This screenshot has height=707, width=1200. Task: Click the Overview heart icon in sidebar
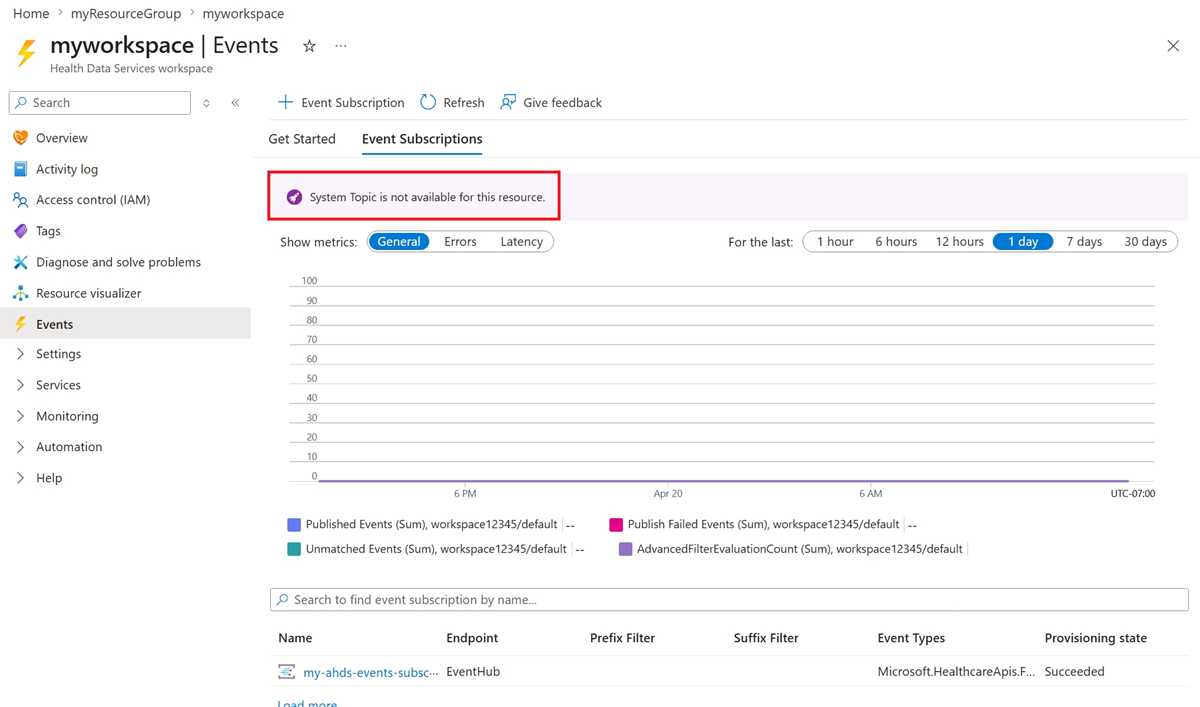click(20, 138)
